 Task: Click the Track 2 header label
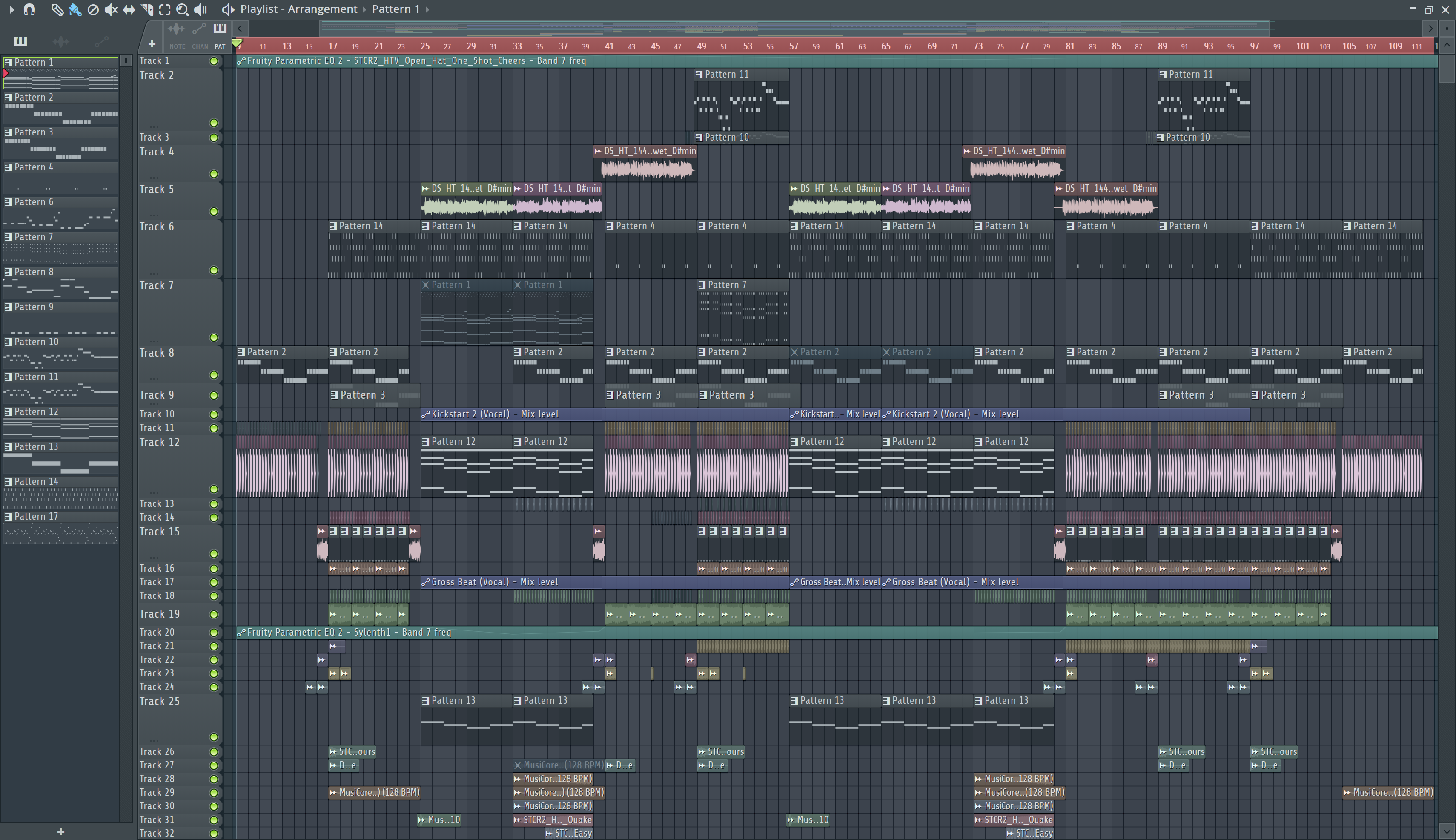click(x=156, y=75)
